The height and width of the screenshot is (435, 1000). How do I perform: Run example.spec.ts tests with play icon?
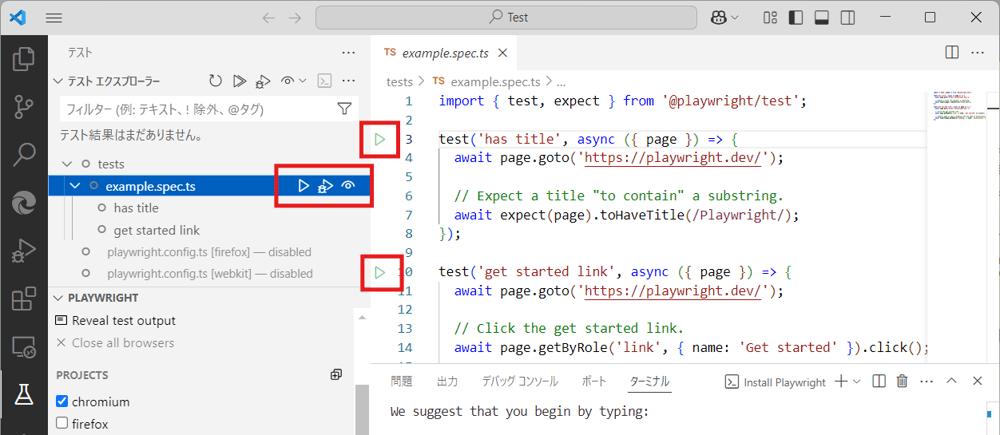(304, 186)
